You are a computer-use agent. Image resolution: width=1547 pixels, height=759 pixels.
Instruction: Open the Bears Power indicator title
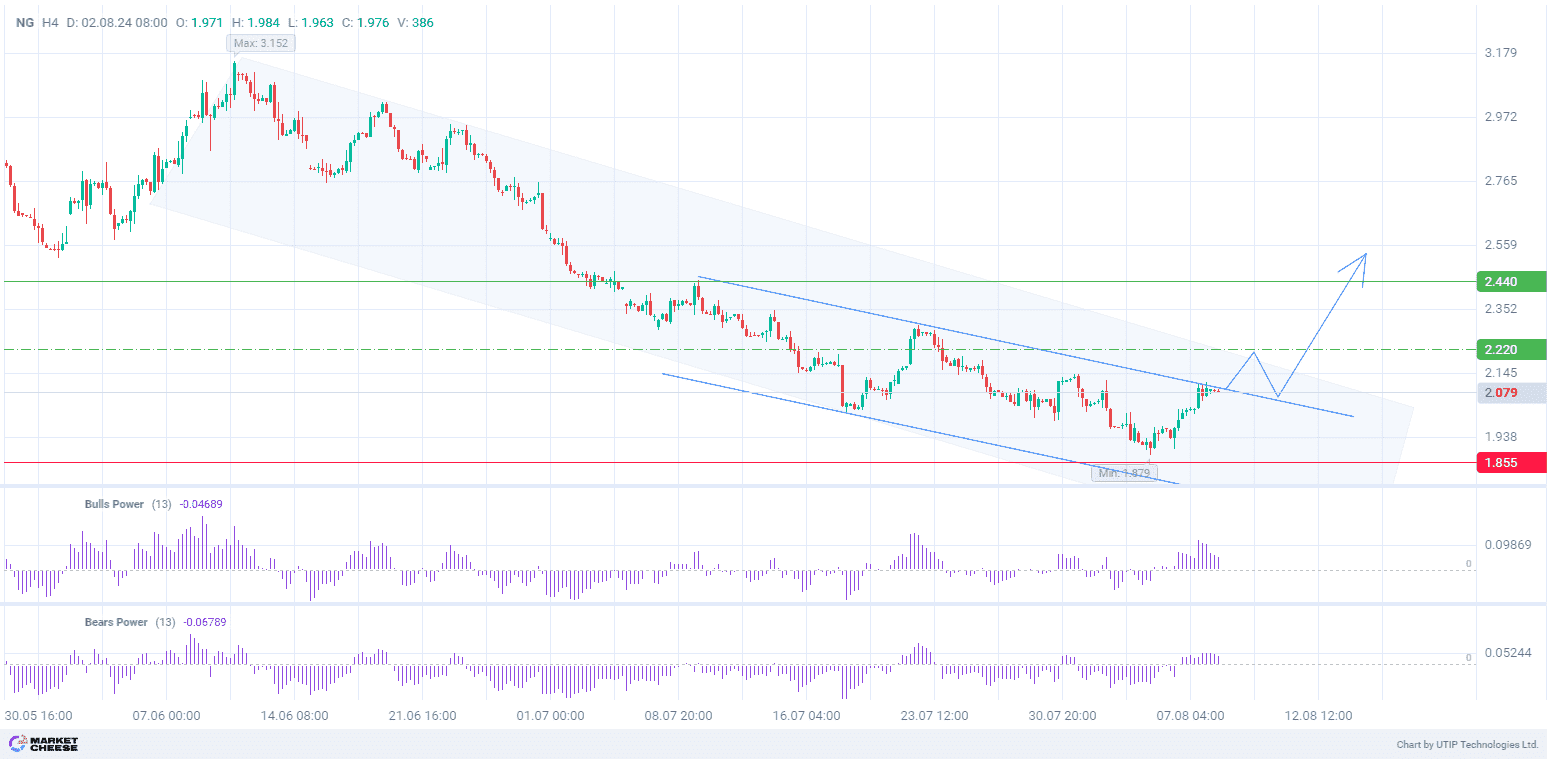pyautogui.click(x=116, y=622)
